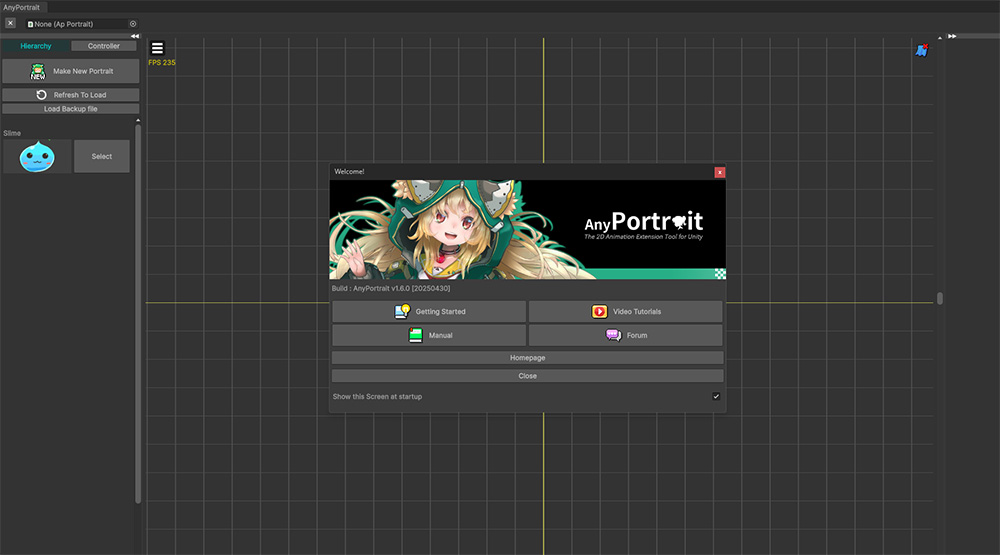Image resolution: width=1000 pixels, height=555 pixels.
Task: Click the AnyPortrait banner image
Action: point(527,230)
